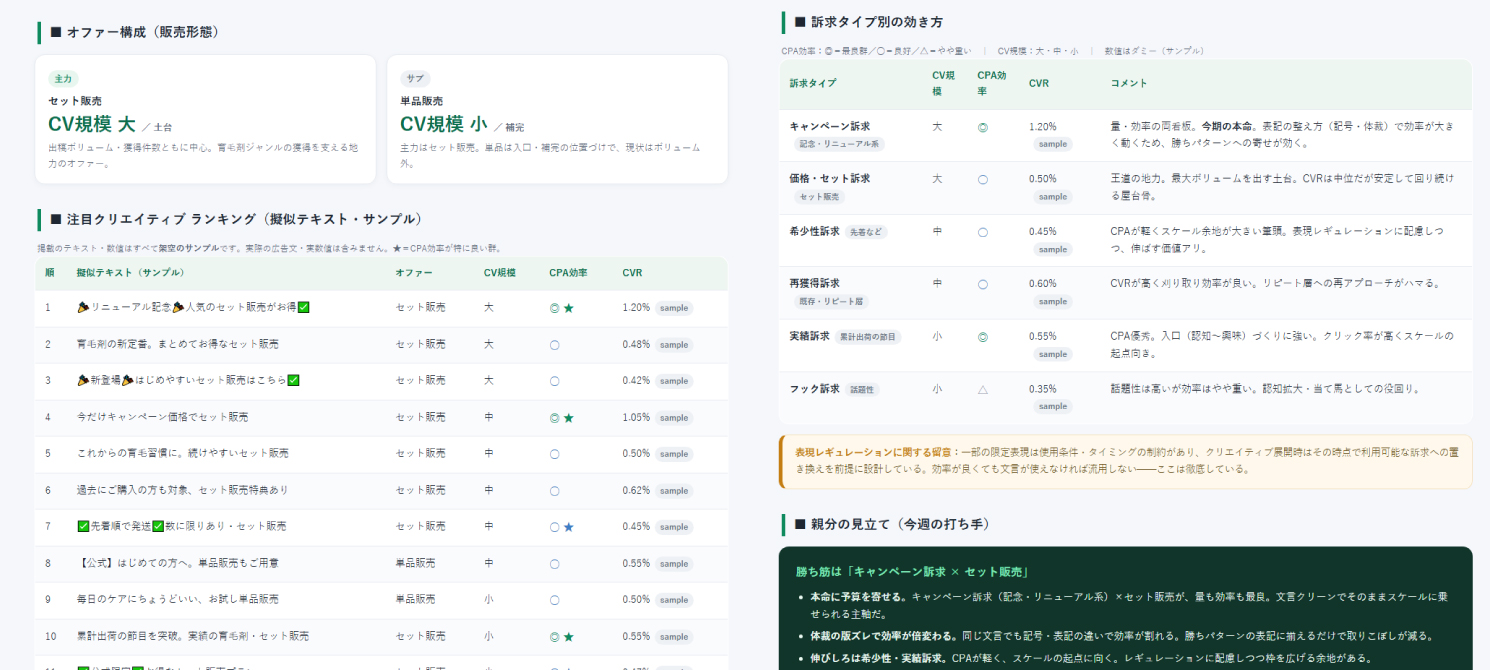Click the 表現レギュレーションに関する留意 notice title
The width and height of the screenshot is (1490, 670).
tap(877, 452)
